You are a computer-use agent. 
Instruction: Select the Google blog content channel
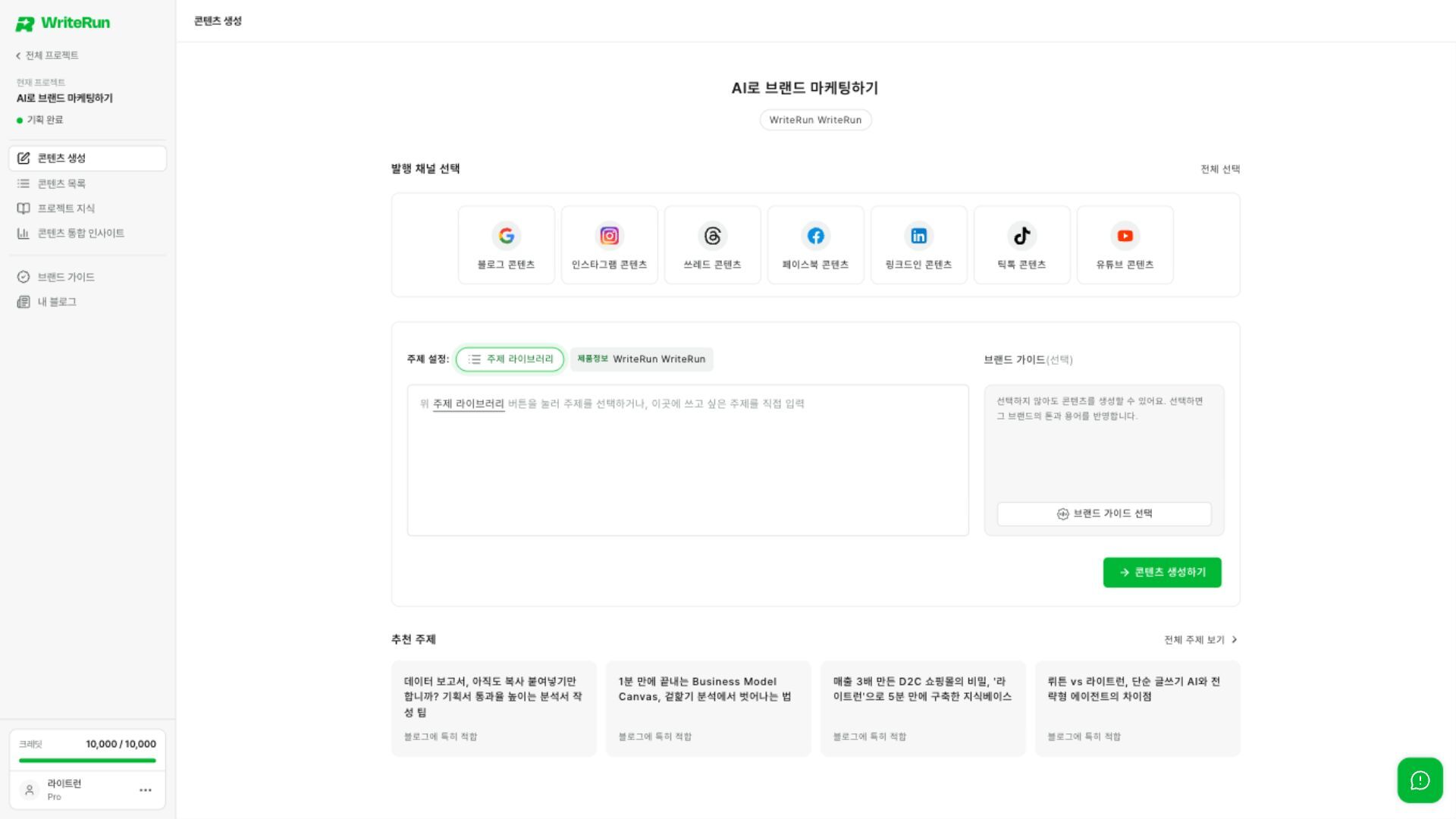point(506,245)
